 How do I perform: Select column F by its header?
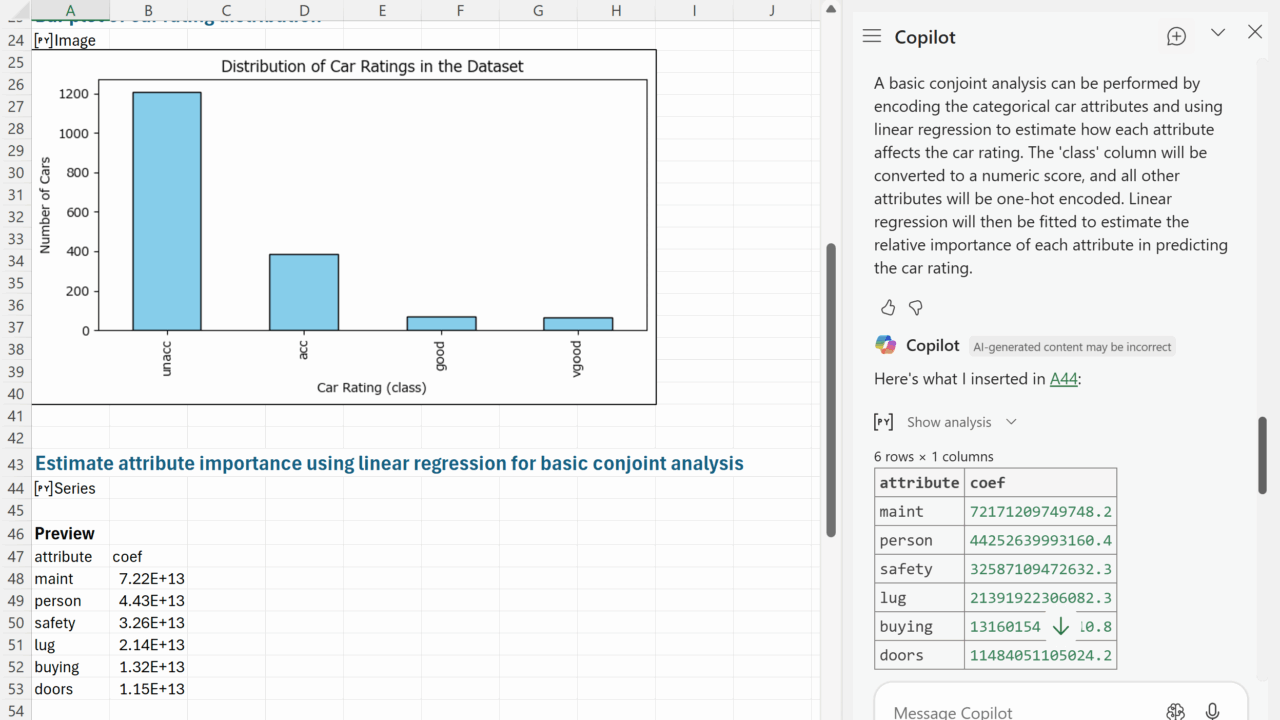click(x=460, y=10)
